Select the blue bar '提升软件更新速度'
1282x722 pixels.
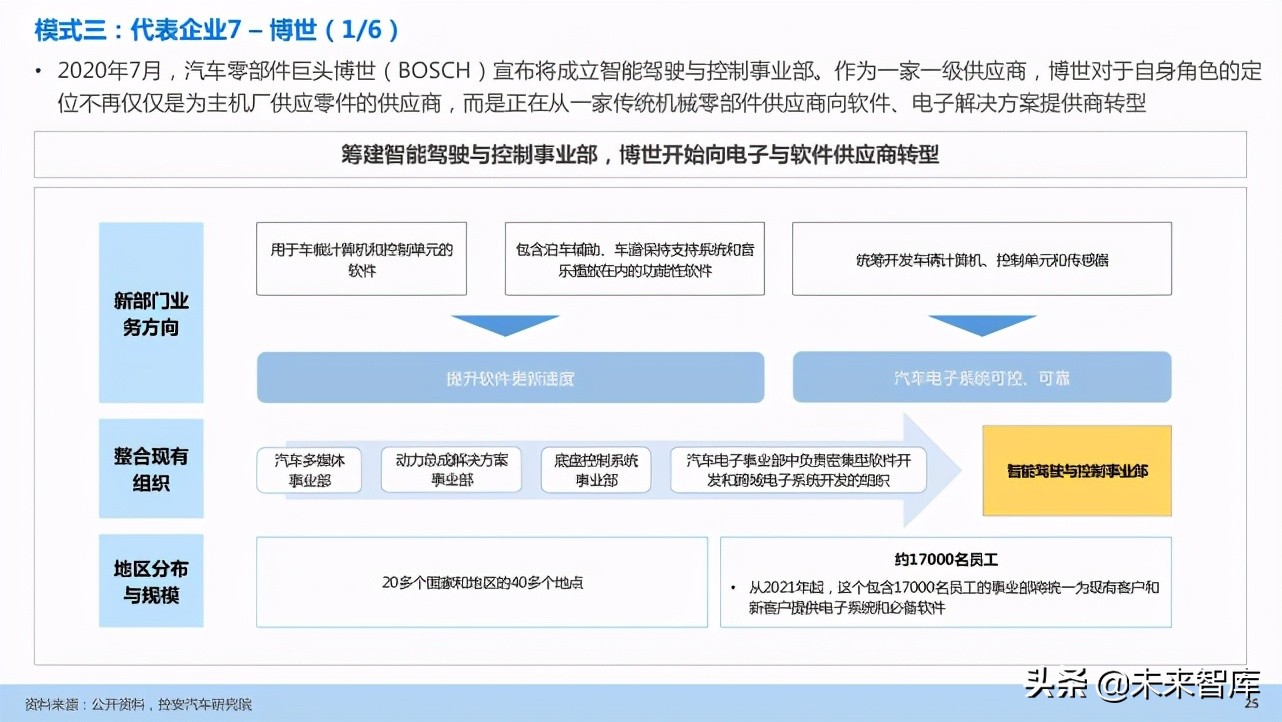point(510,378)
